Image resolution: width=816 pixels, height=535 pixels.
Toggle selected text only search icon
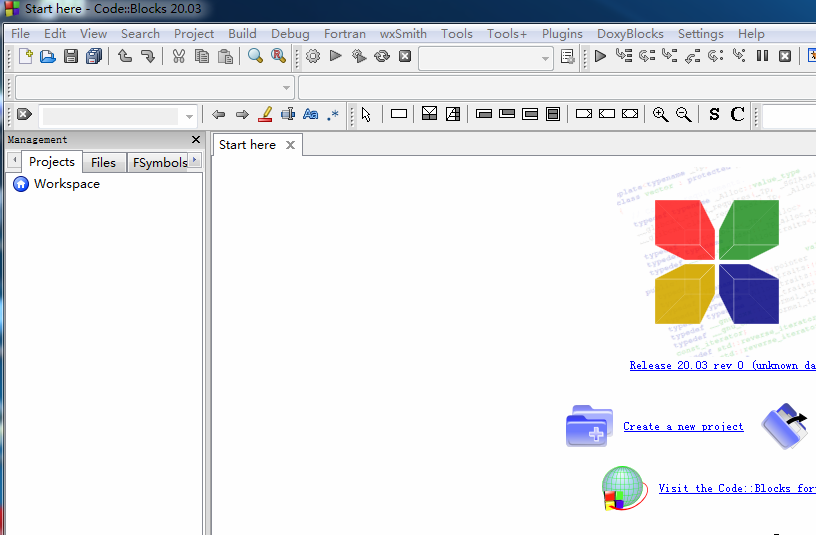coord(288,114)
